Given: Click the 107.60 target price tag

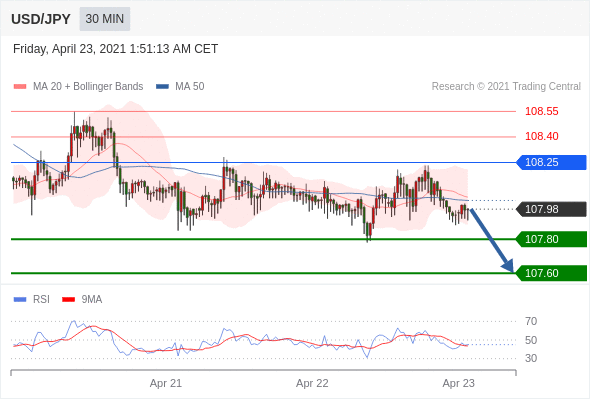Looking at the screenshot, I should [x=552, y=273].
